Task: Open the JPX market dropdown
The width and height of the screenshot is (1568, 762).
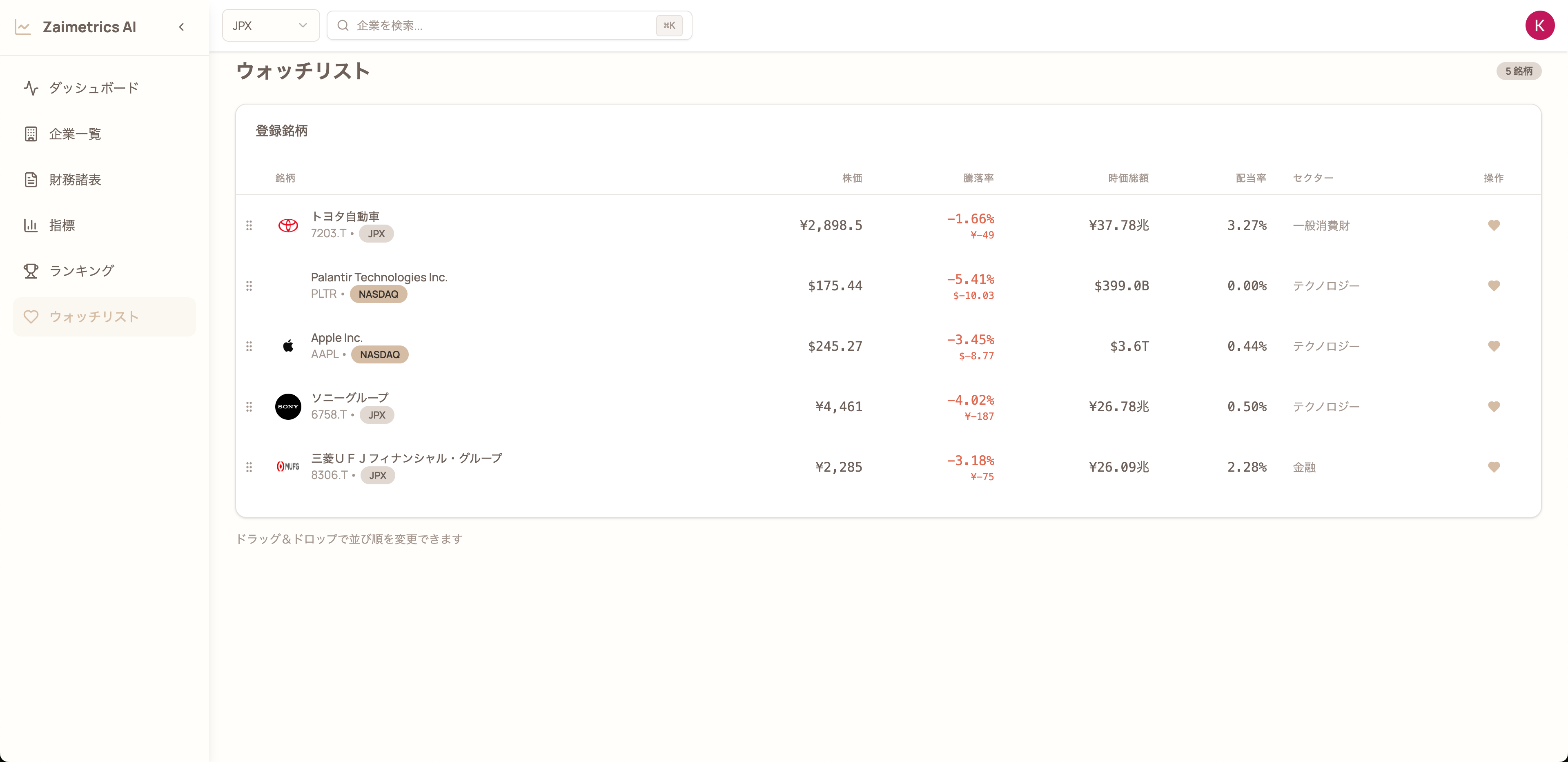Action: click(x=270, y=26)
